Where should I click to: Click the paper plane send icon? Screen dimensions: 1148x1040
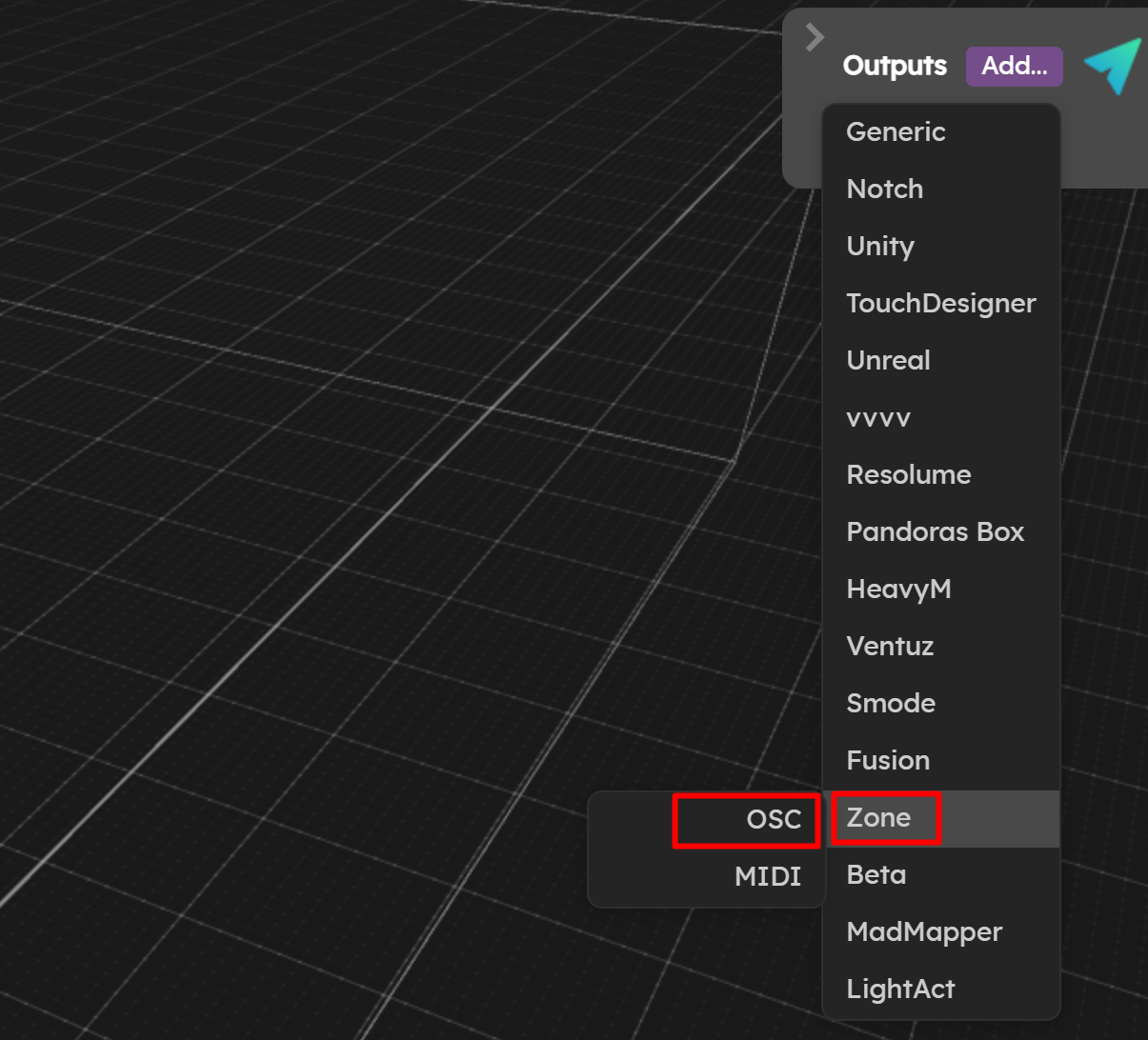[1113, 66]
